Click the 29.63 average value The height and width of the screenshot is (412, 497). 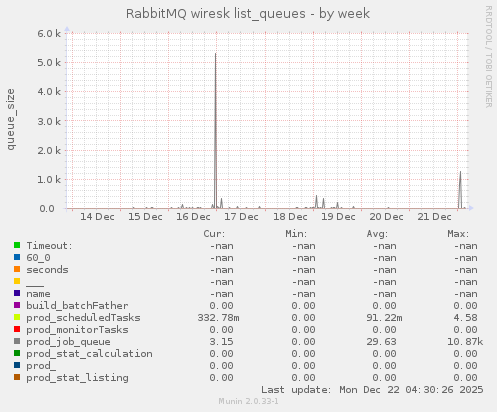(x=381, y=342)
